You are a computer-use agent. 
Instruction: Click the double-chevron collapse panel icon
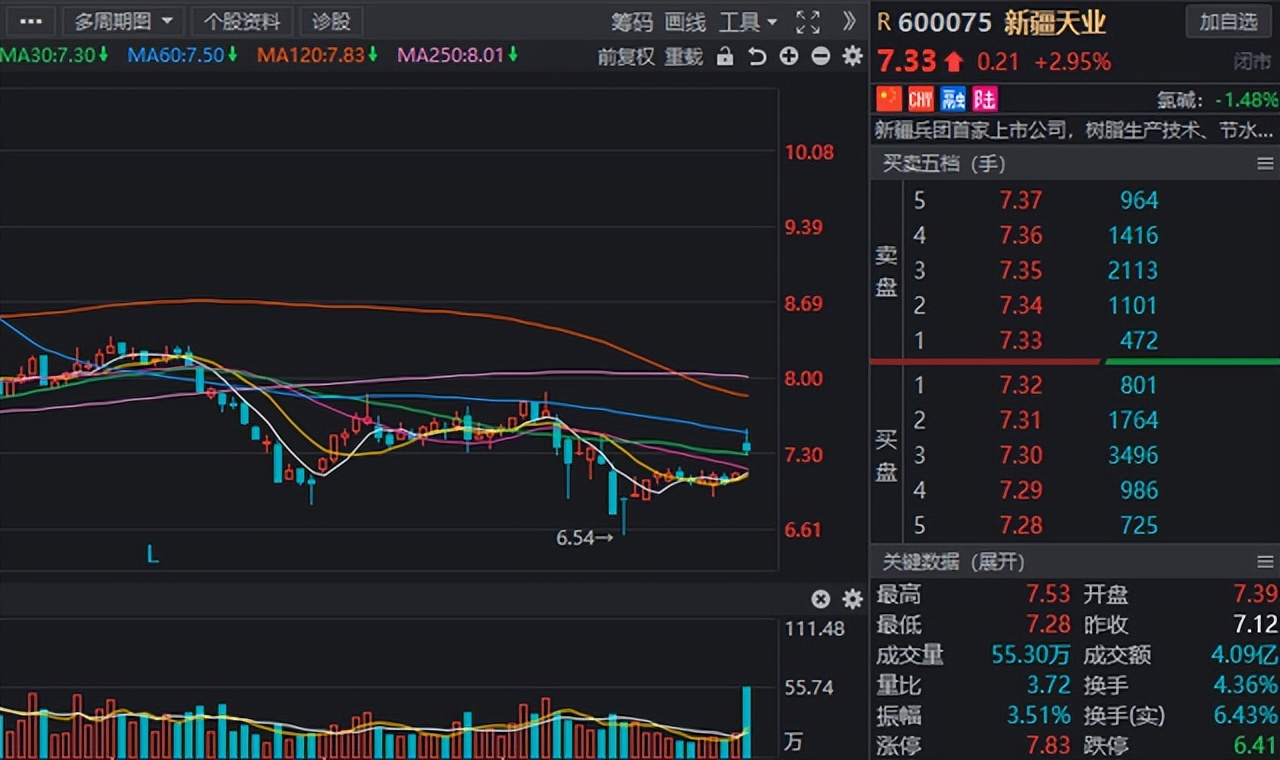click(x=849, y=22)
